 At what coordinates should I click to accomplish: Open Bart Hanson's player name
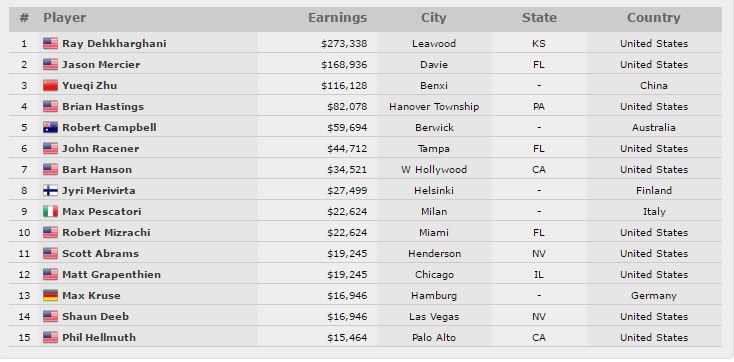click(x=97, y=170)
